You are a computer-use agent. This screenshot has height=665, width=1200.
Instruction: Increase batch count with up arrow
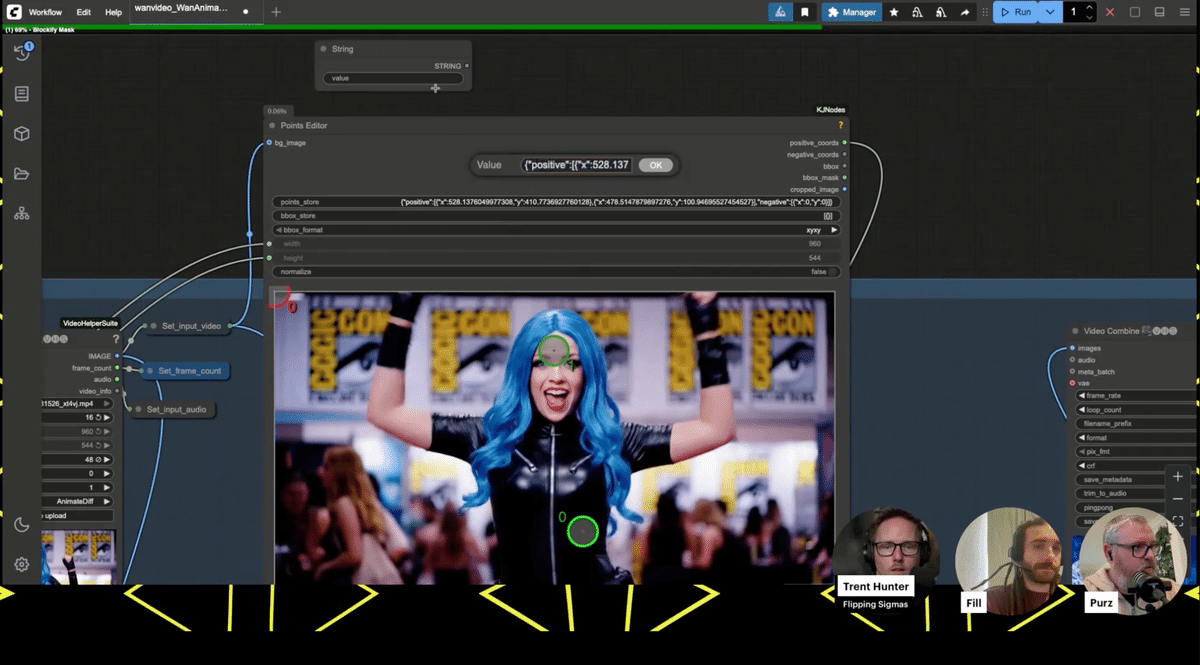[1089, 8]
